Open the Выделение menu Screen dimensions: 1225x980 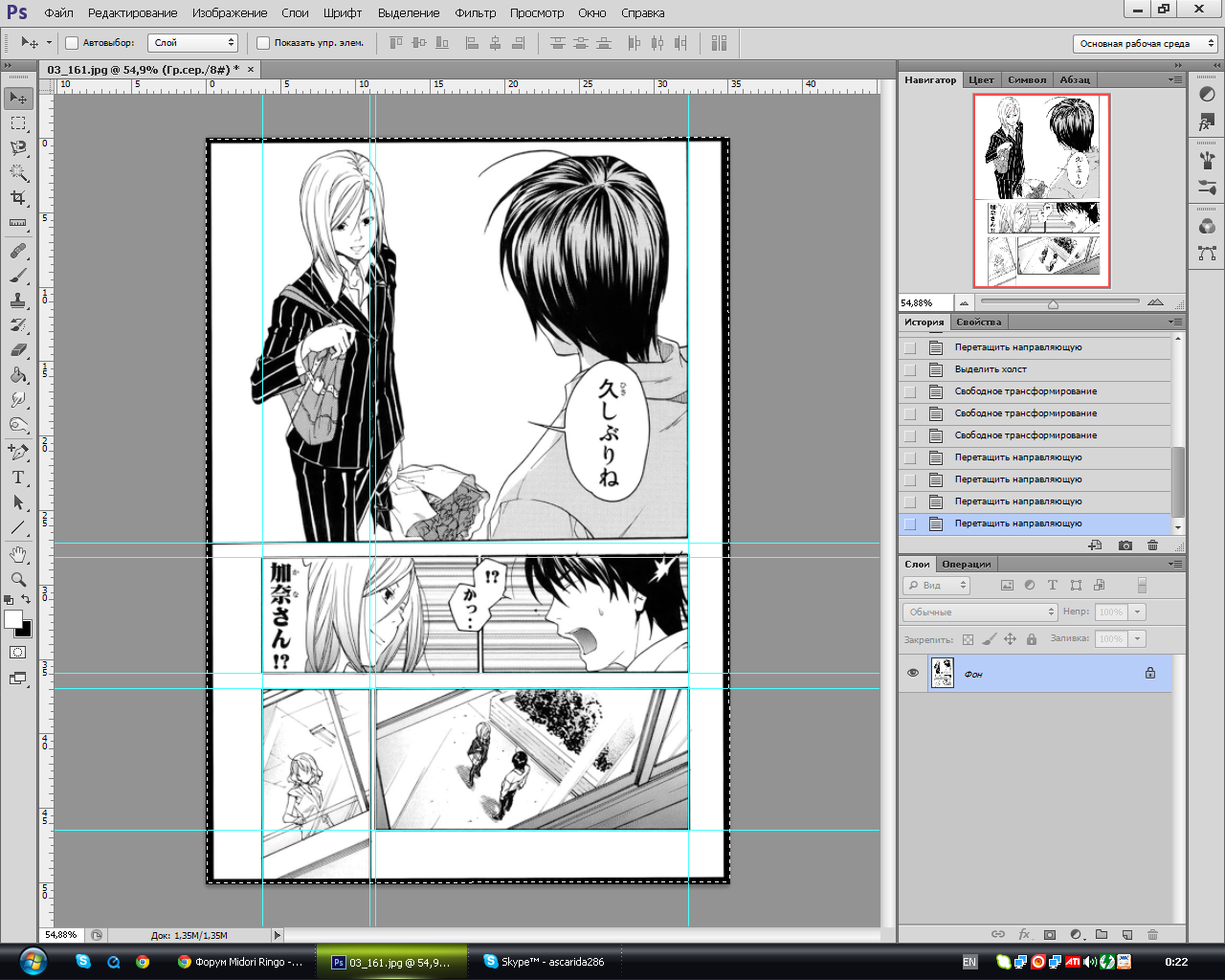(409, 13)
